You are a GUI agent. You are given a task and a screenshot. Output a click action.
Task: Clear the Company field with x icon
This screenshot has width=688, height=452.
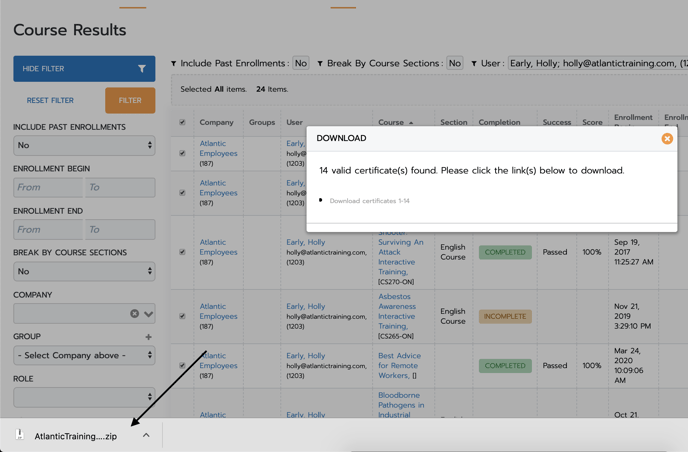135,314
